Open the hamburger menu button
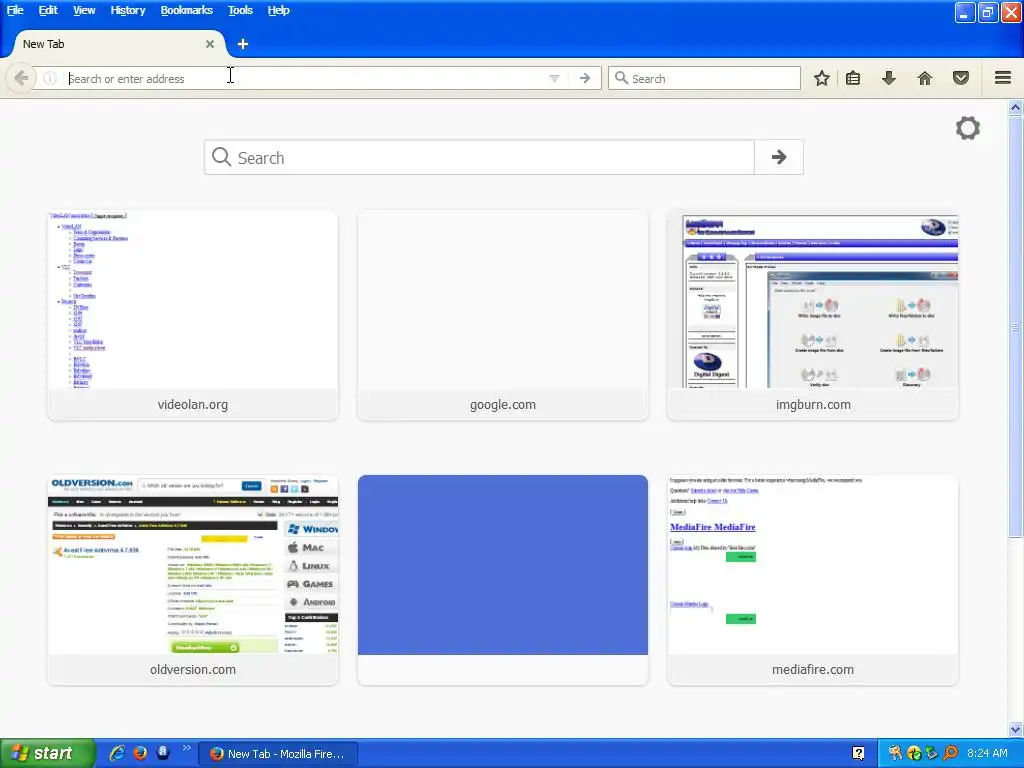The image size is (1024, 768). click(1003, 78)
